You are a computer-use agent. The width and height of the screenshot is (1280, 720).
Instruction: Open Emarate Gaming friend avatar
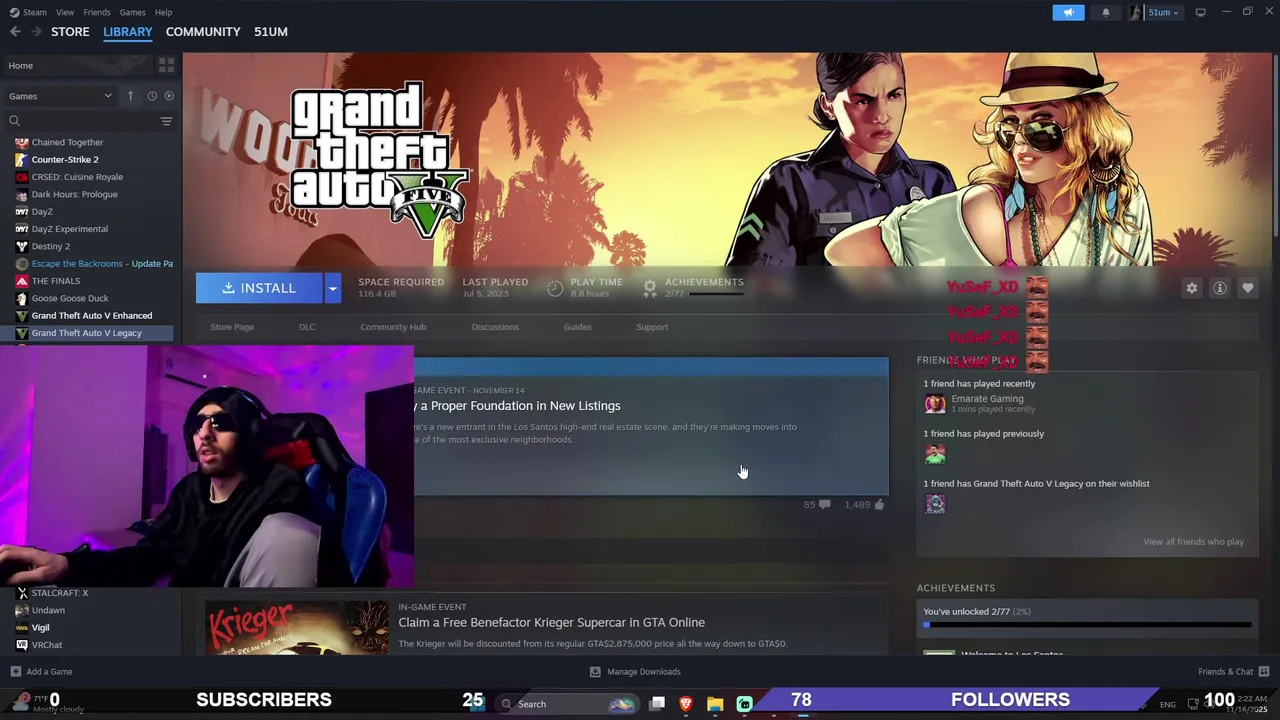pyautogui.click(x=935, y=404)
